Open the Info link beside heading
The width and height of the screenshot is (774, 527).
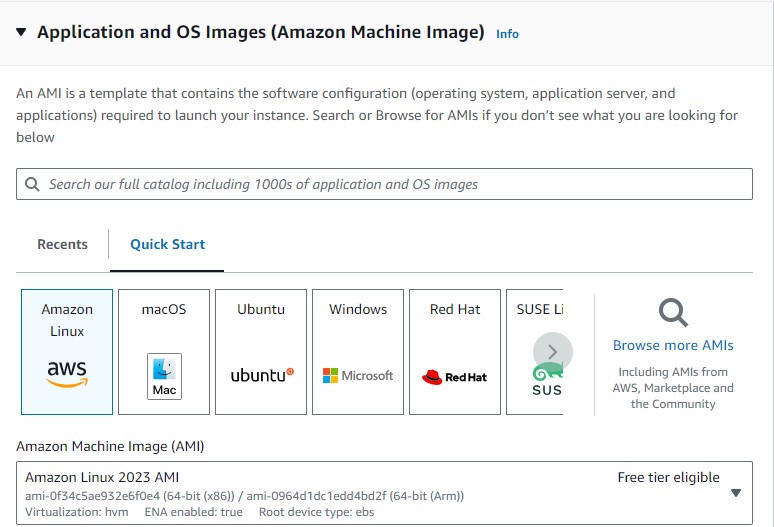tap(507, 34)
